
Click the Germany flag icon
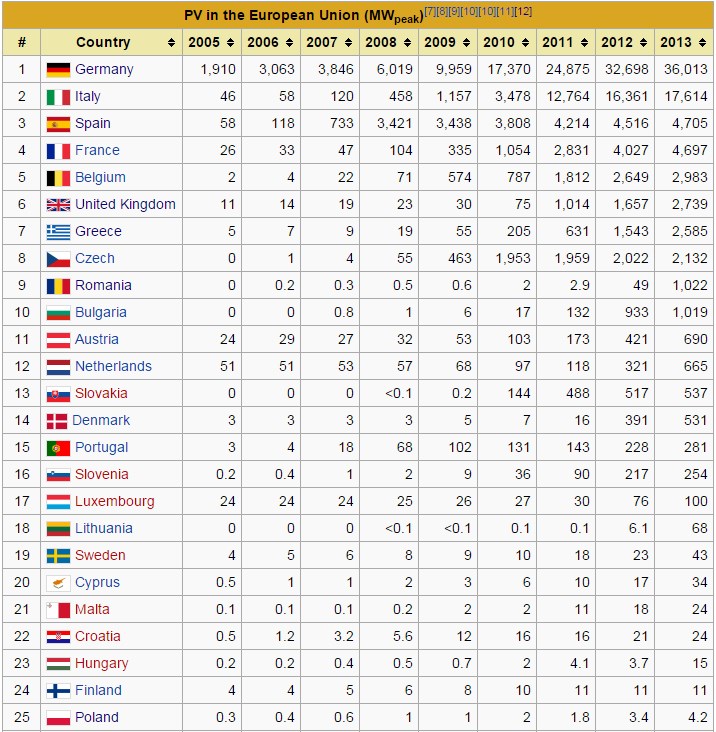point(58,70)
